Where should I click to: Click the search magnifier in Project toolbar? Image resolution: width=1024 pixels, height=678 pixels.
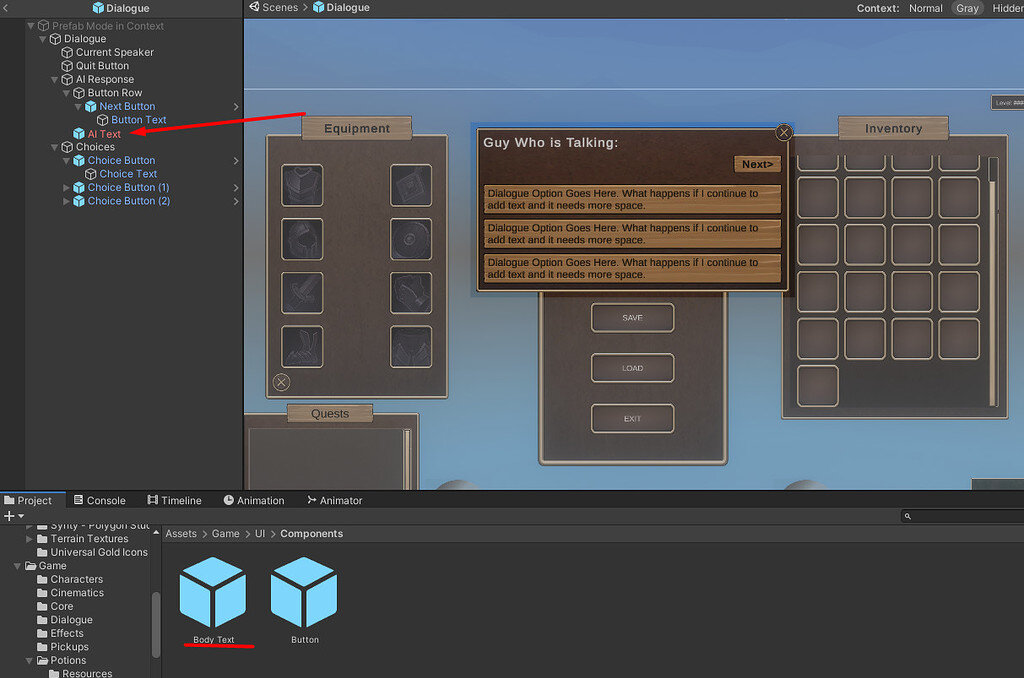click(907, 516)
